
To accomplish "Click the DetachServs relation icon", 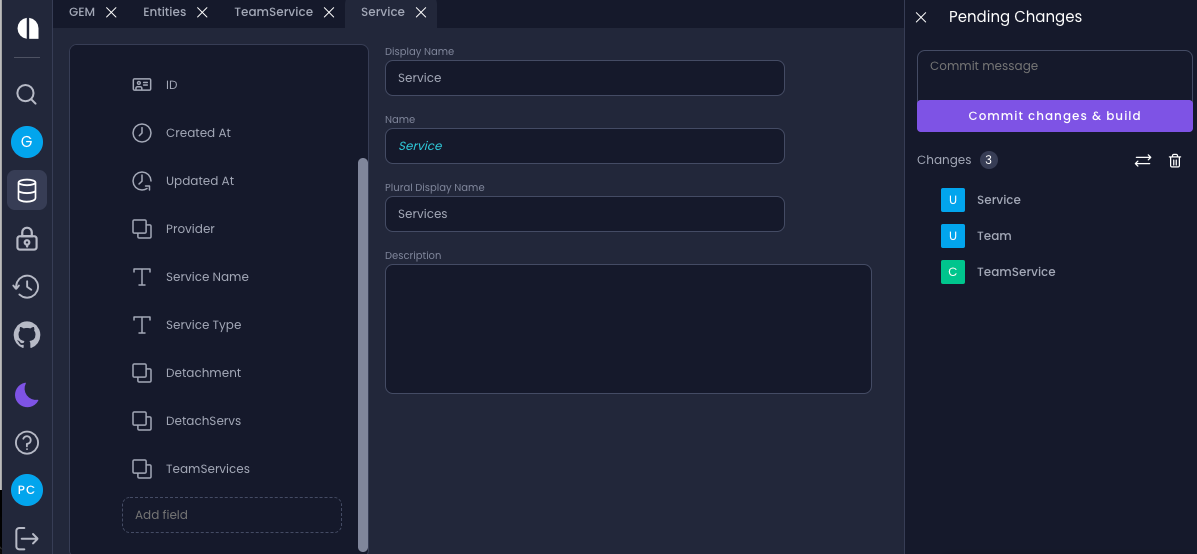I will [x=142, y=421].
